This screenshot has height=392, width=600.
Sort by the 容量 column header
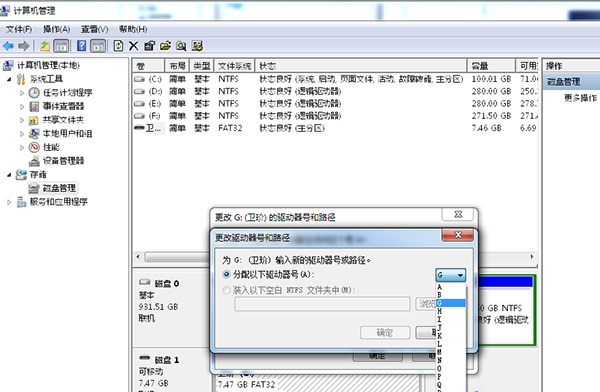coord(491,66)
